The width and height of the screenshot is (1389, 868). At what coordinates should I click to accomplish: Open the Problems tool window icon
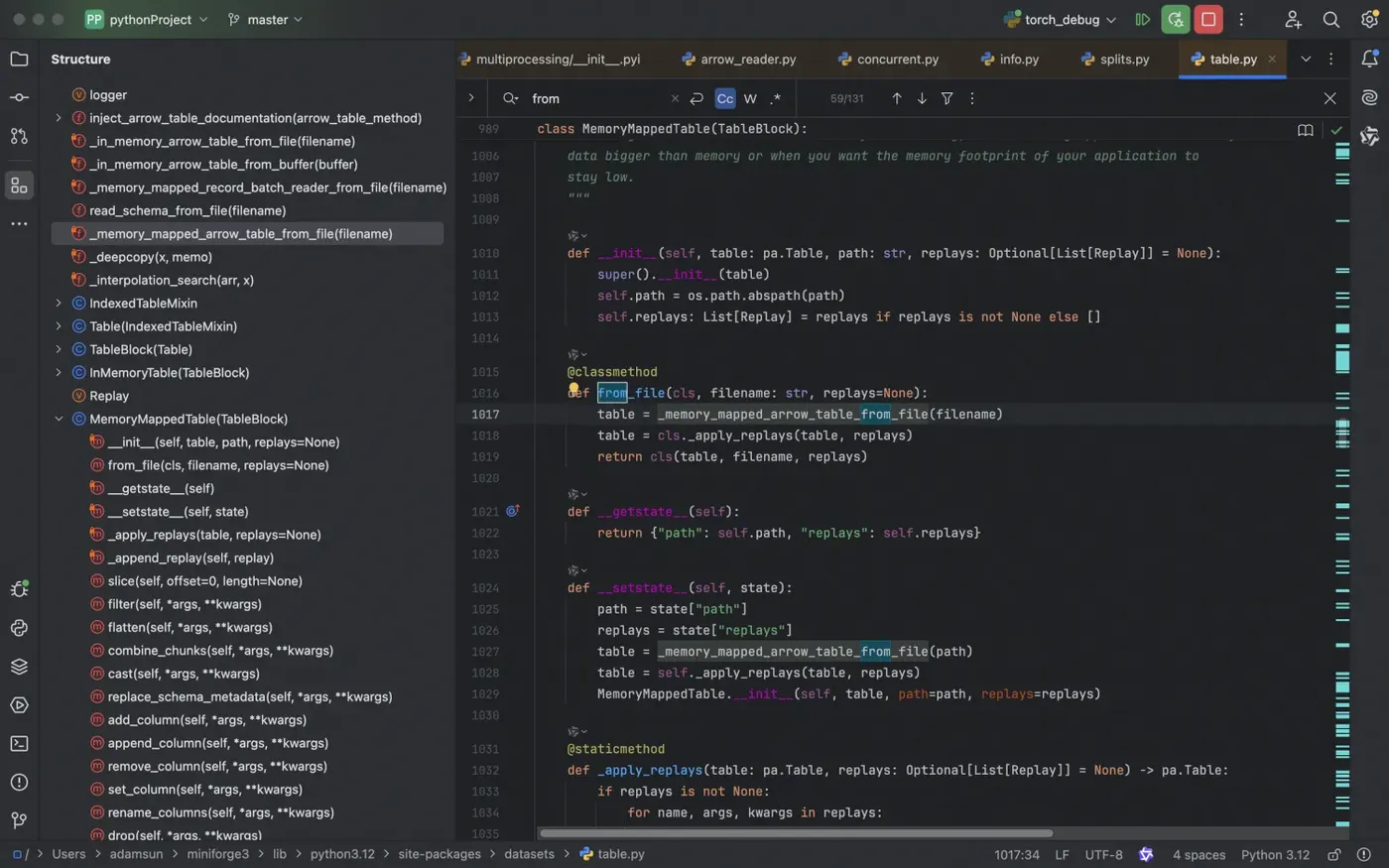pyautogui.click(x=19, y=783)
